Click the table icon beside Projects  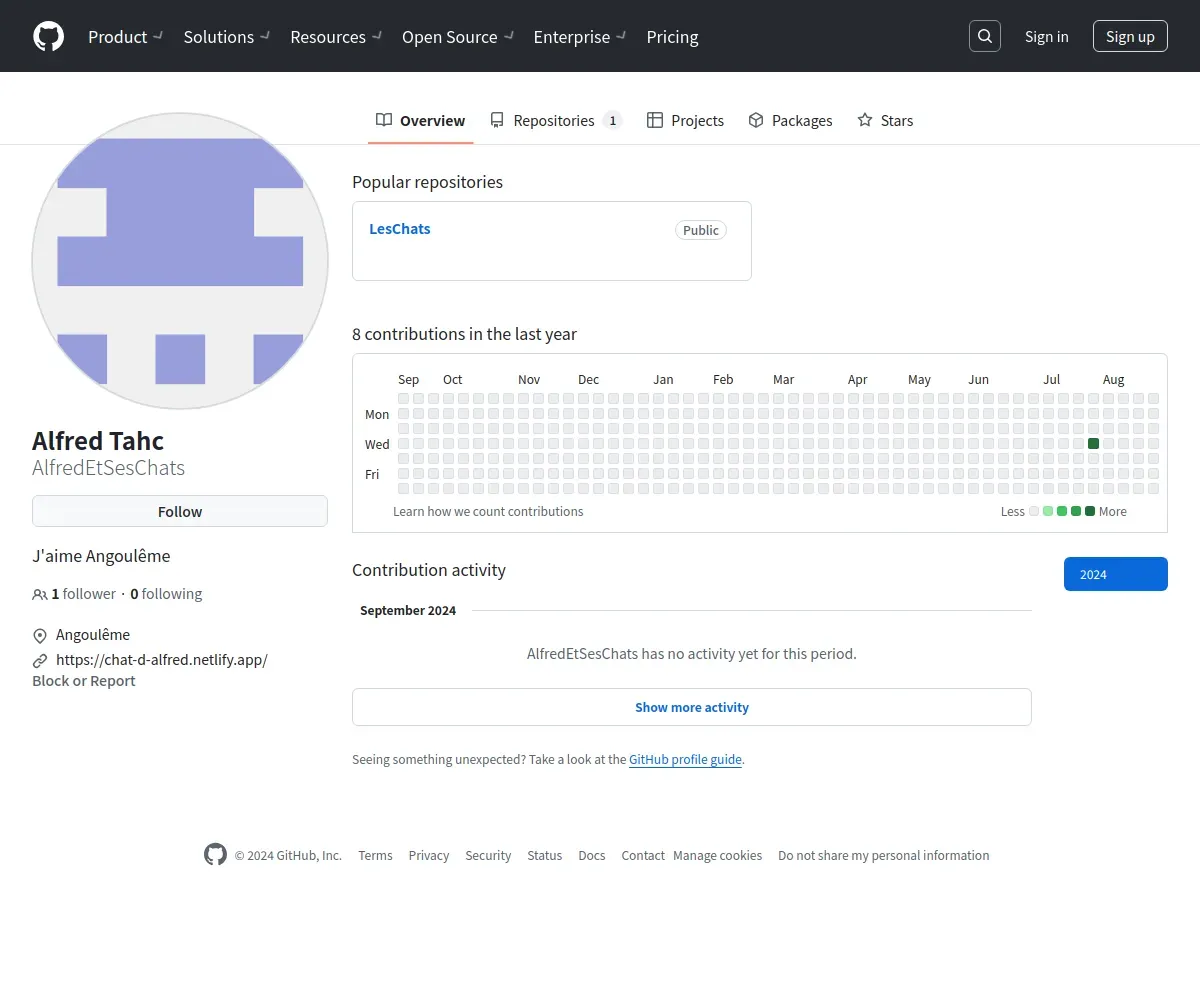pyautogui.click(x=655, y=120)
